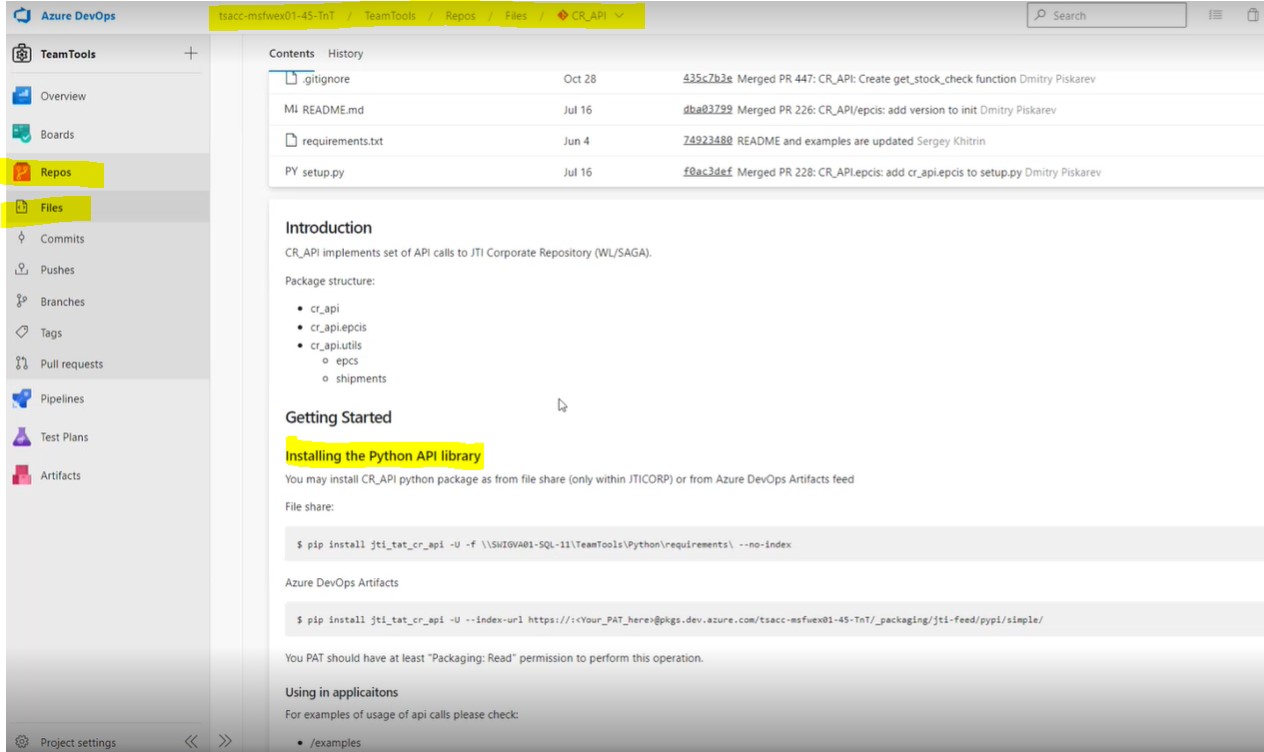Image resolution: width=1264 pixels, height=752 pixels.
Task: Click the .gitignore file icon
Action: 293,78
